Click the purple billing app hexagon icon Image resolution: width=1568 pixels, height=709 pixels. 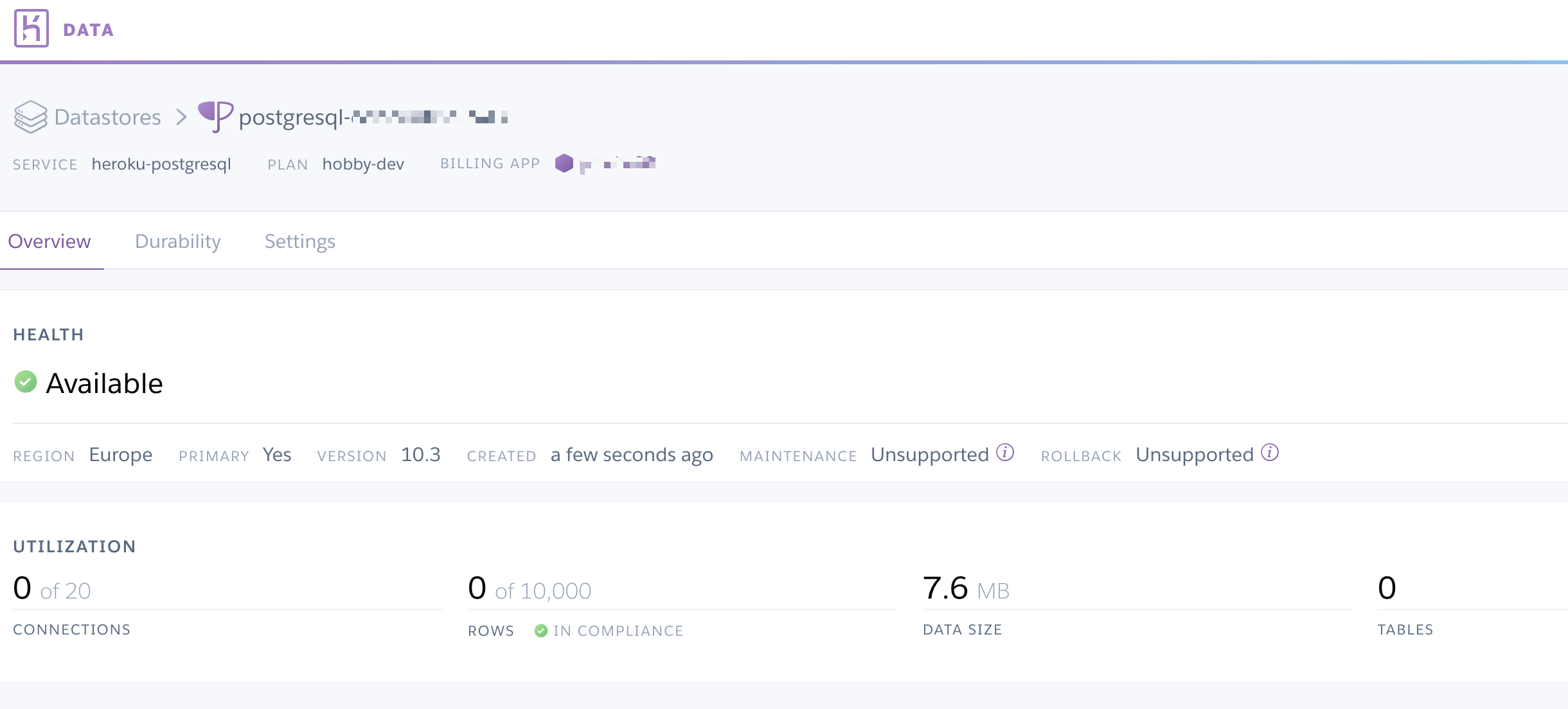(564, 163)
